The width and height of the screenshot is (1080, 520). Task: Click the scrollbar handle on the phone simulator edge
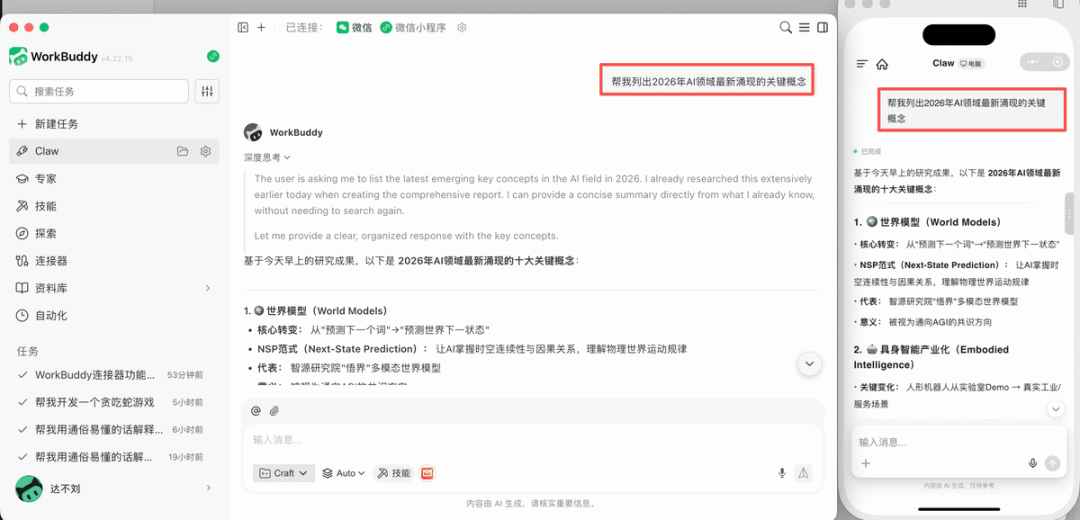1070,213
